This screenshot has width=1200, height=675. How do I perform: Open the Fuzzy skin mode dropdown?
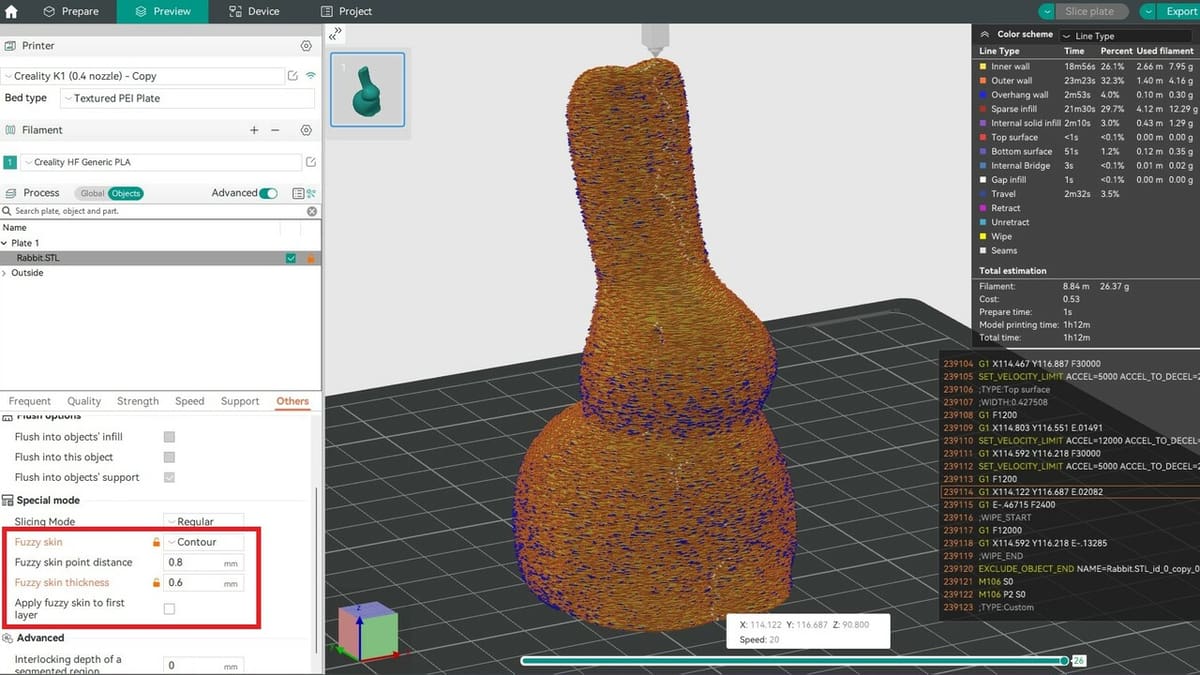[203, 542]
